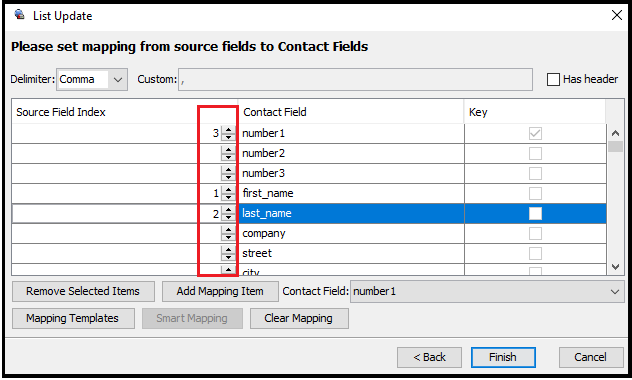Cancel the list update dialog
Screen dimensions: 632x380
tap(590, 357)
